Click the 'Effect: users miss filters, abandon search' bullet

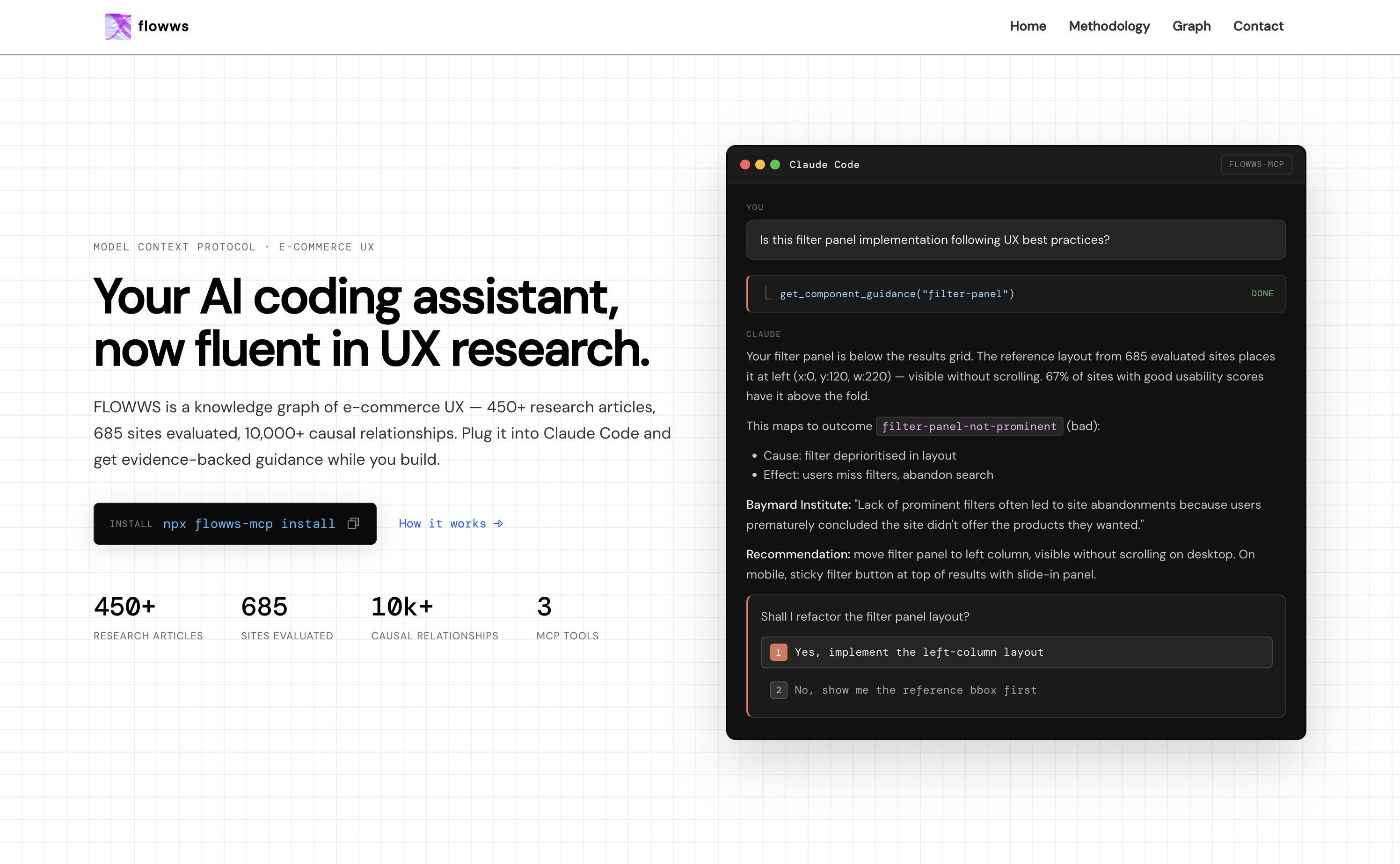tap(878, 475)
